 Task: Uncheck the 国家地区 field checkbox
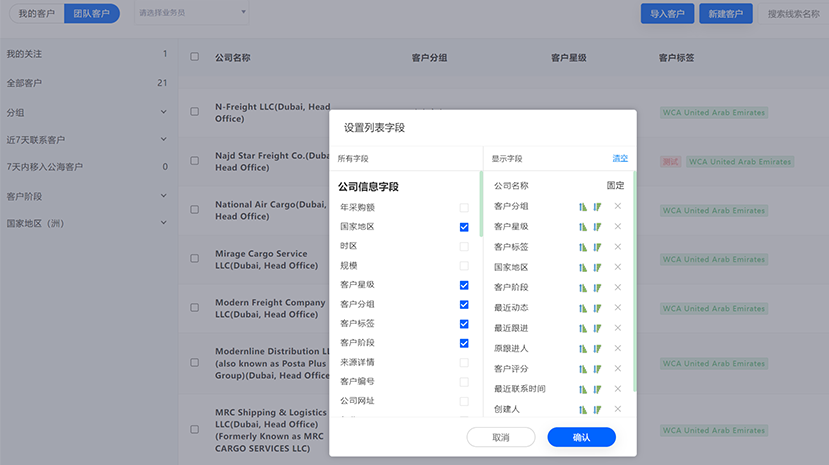(464, 227)
